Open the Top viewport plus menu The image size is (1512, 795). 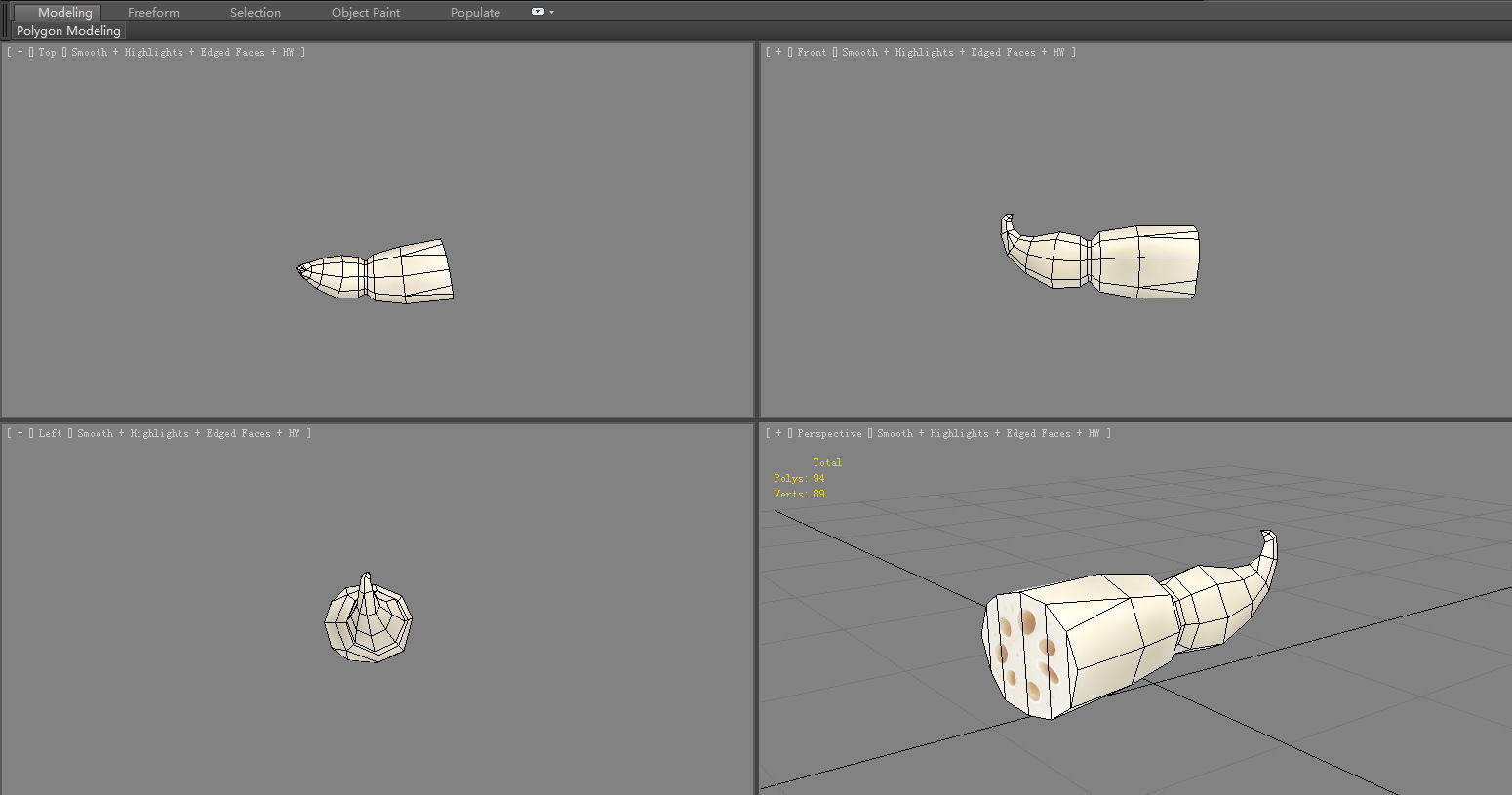20,52
